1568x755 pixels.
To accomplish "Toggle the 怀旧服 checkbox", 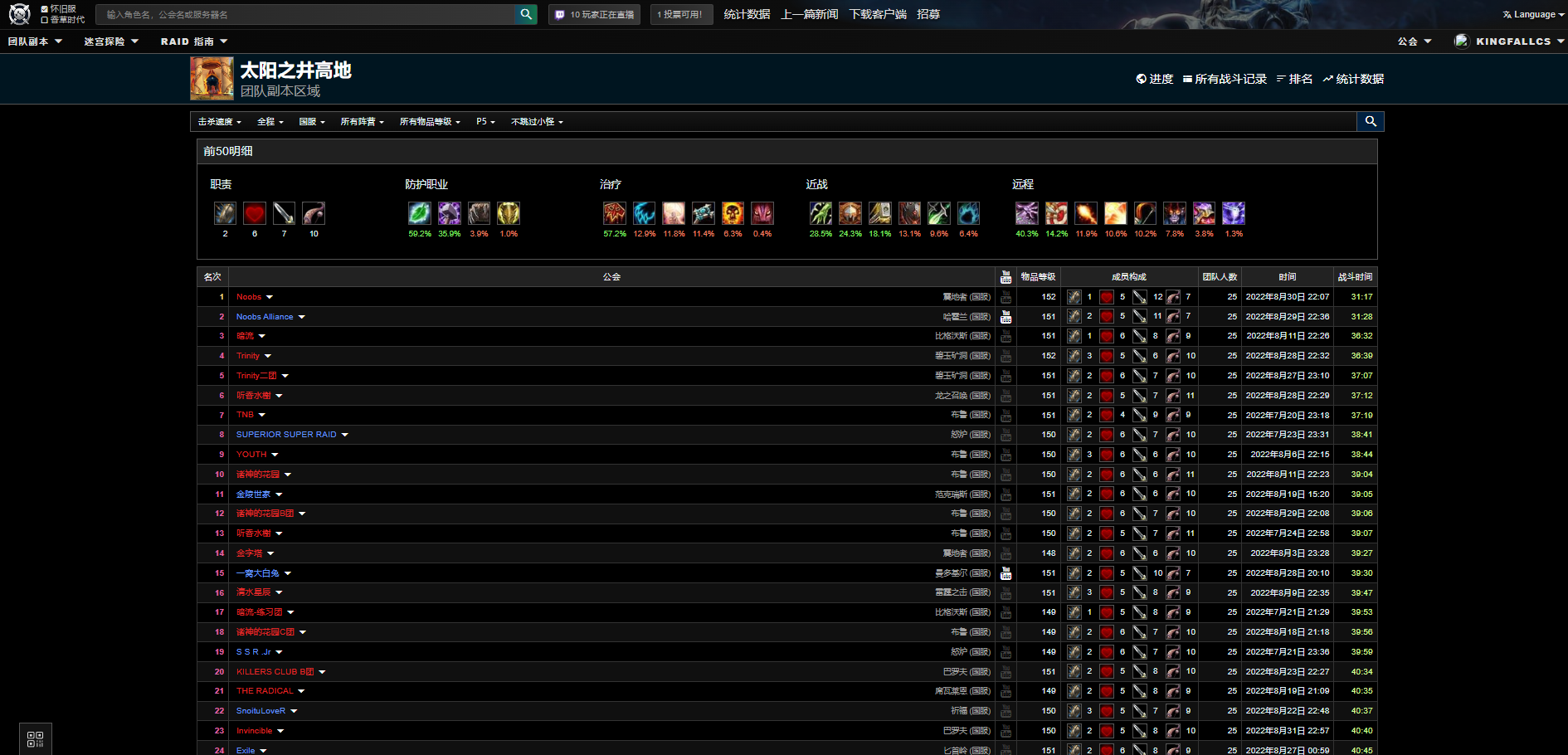I will 45,9.
